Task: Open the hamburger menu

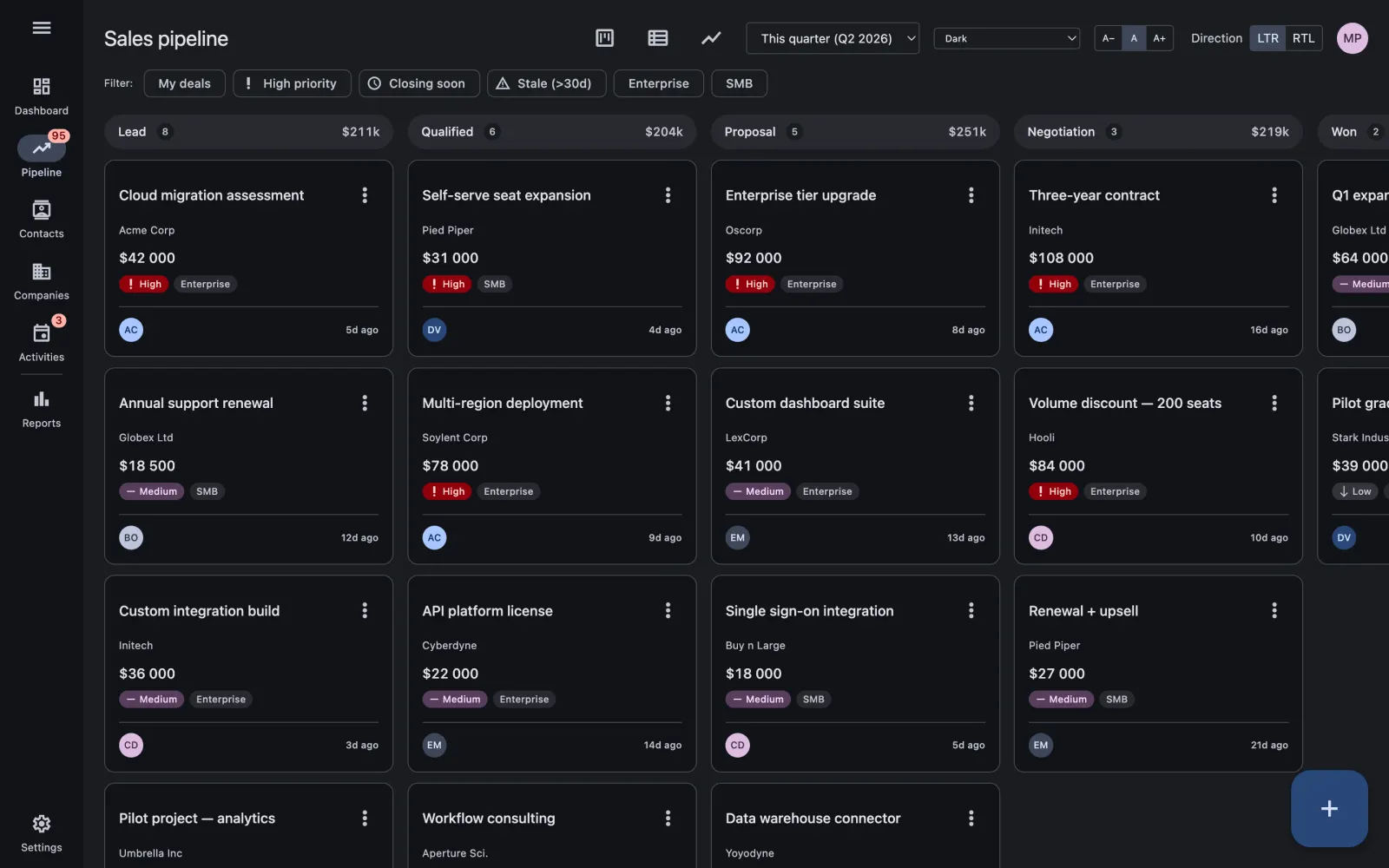Action: (42, 28)
